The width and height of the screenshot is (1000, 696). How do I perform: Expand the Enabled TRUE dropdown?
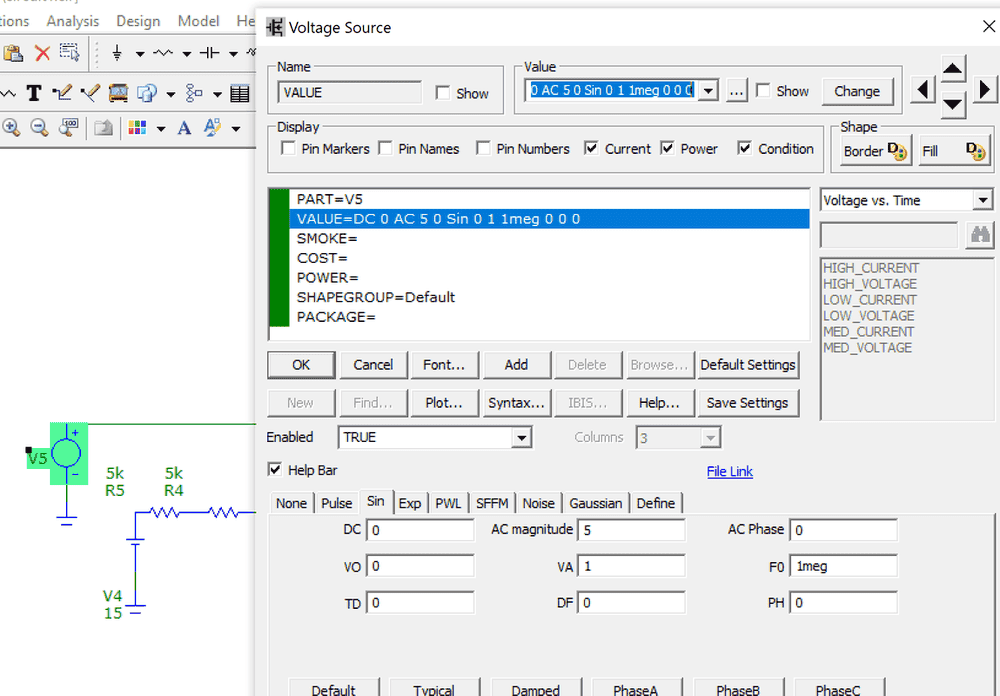pyautogui.click(x=521, y=438)
